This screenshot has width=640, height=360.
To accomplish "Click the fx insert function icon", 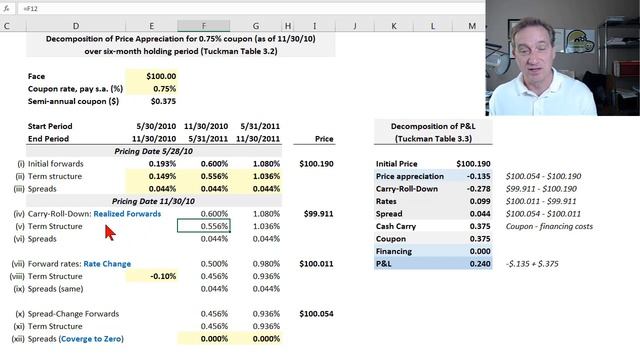I will 7,8.
